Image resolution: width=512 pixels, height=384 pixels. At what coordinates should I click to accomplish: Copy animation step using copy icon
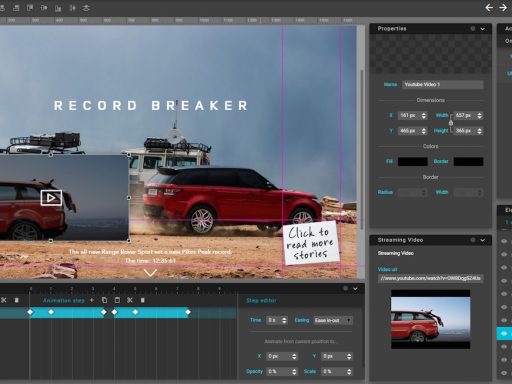(104, 300)
